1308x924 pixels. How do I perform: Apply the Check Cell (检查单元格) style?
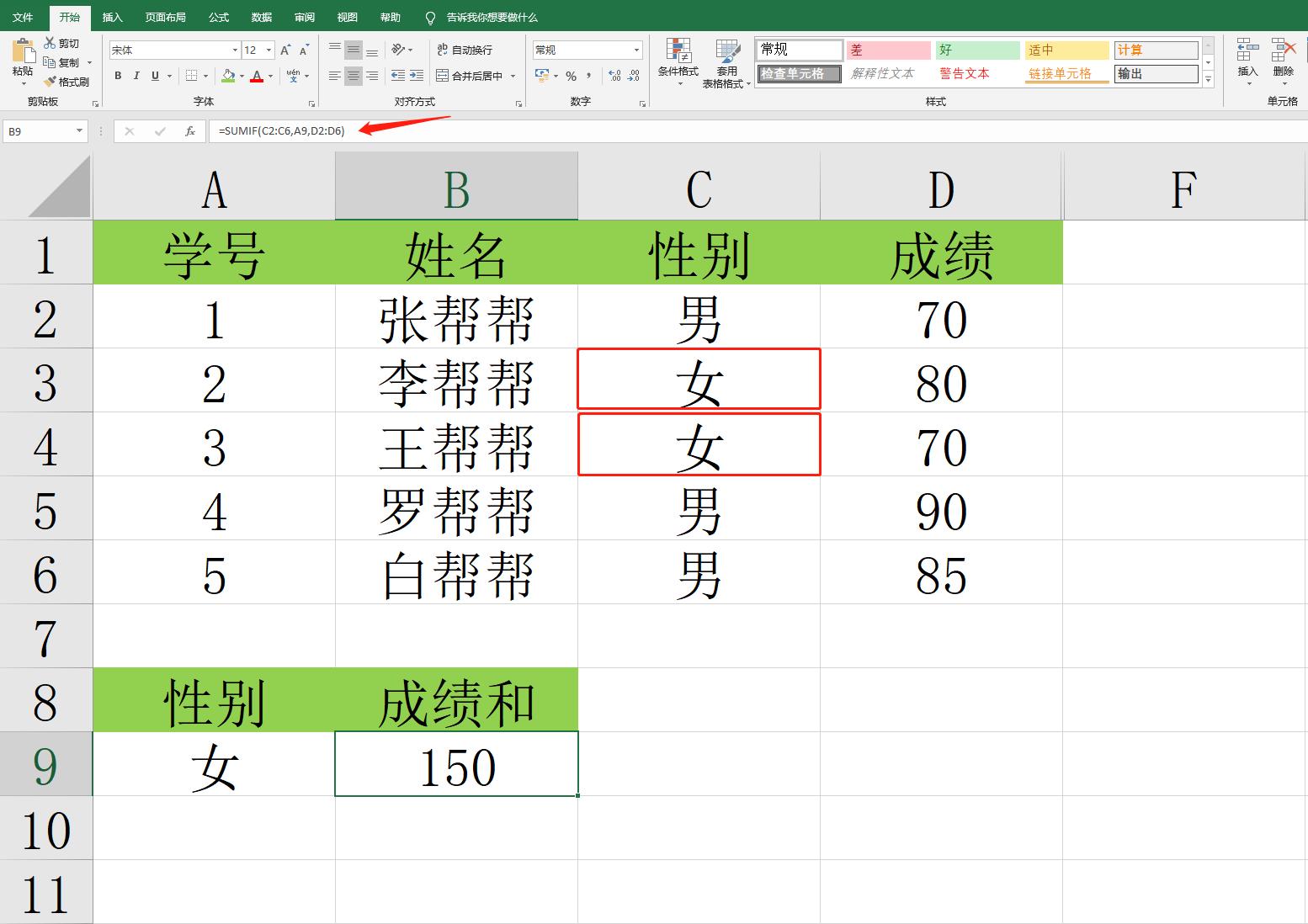tap(799, 74)
